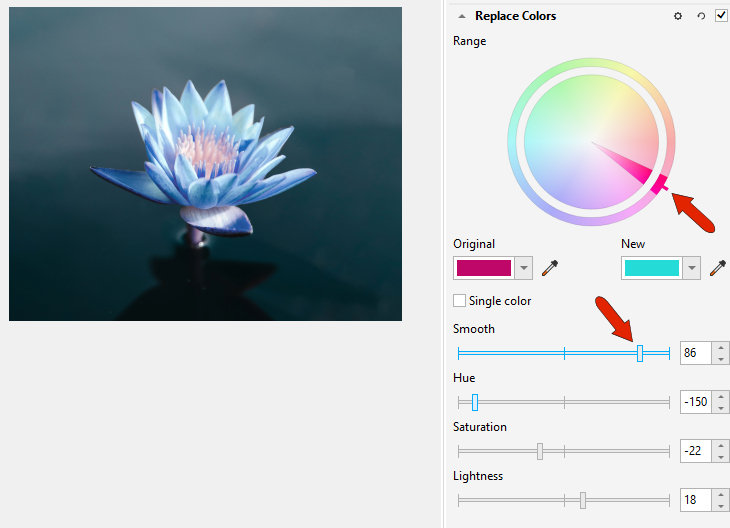Image resolution: width=730 pixels, height=528 pixels.
Task: Pick Original color with the eyedropper
Action: click(550, 268)
